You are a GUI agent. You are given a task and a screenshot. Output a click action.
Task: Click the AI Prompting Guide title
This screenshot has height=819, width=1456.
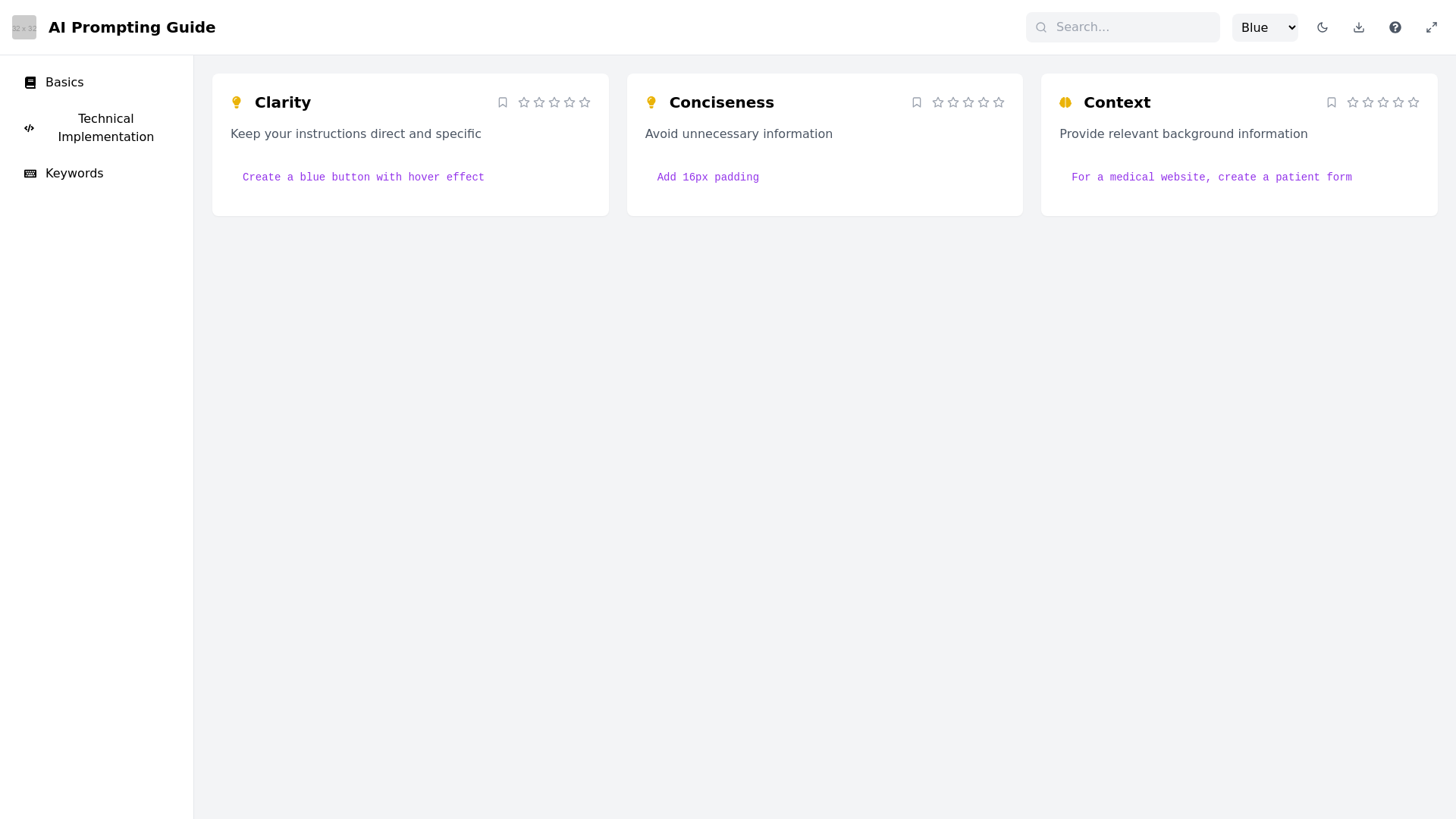[131, 27]
